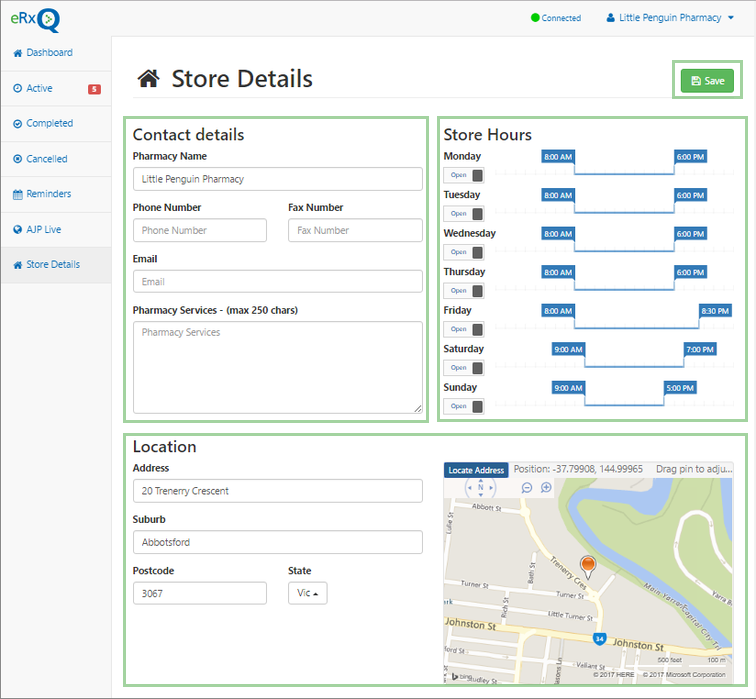
Task: Toggle Wednesday Open switch
Action: click(464, 252)
